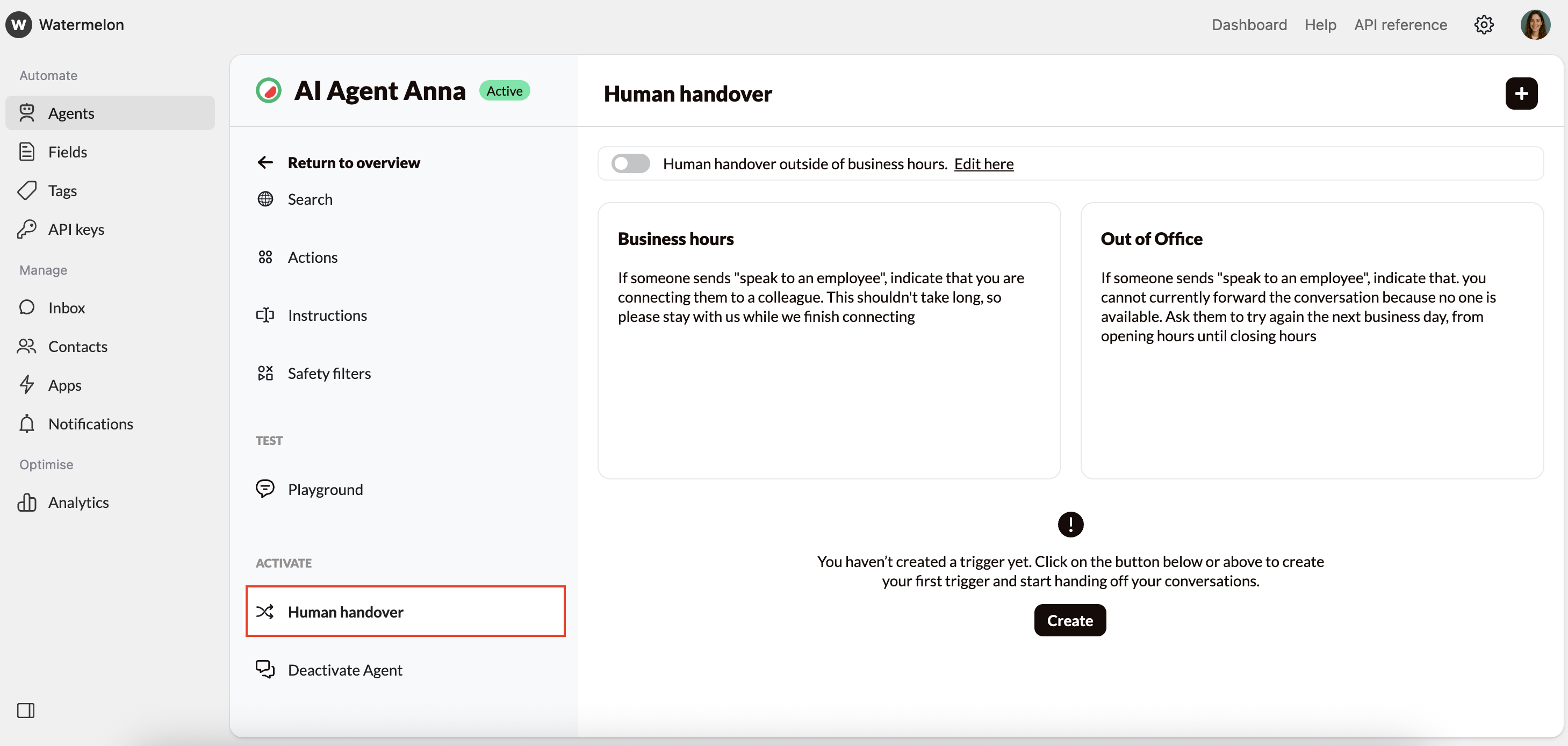Collapse the sidebar panel
This screenshot has width=1568, height=746.
tap(26, 710)
